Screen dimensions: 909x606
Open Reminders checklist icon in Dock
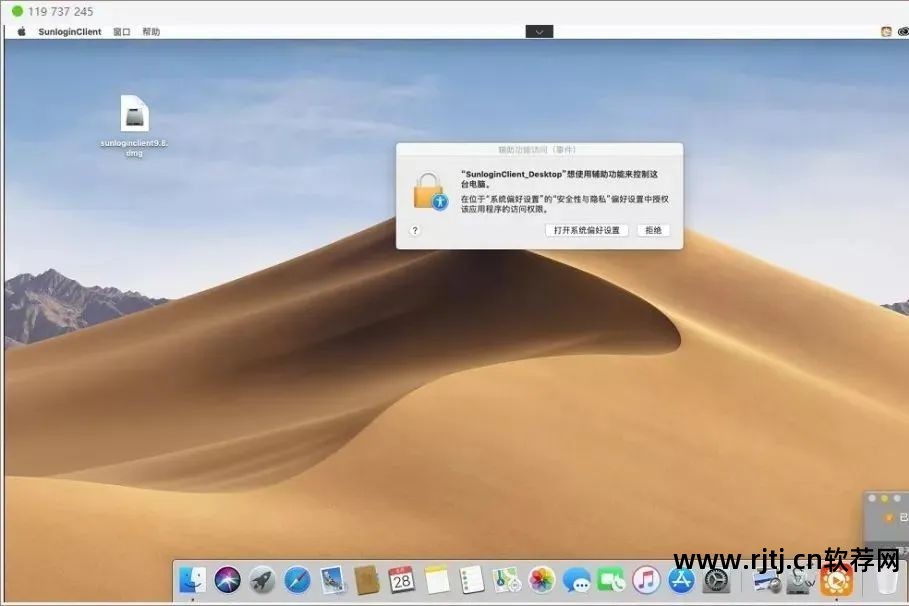[x=471, y=579]
